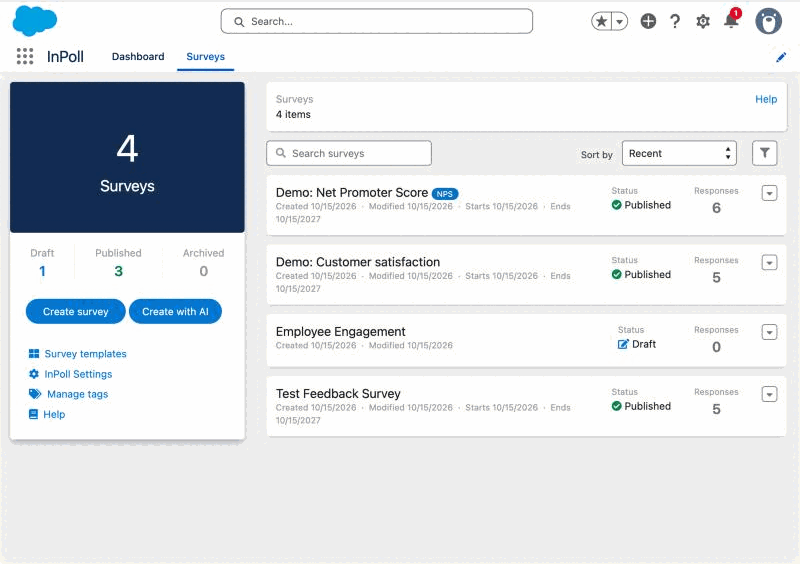Image resolution: width=800 pixels, height=564 pixels.
Task: Switch to the Dashboard tab
Action: coord(138,57)
